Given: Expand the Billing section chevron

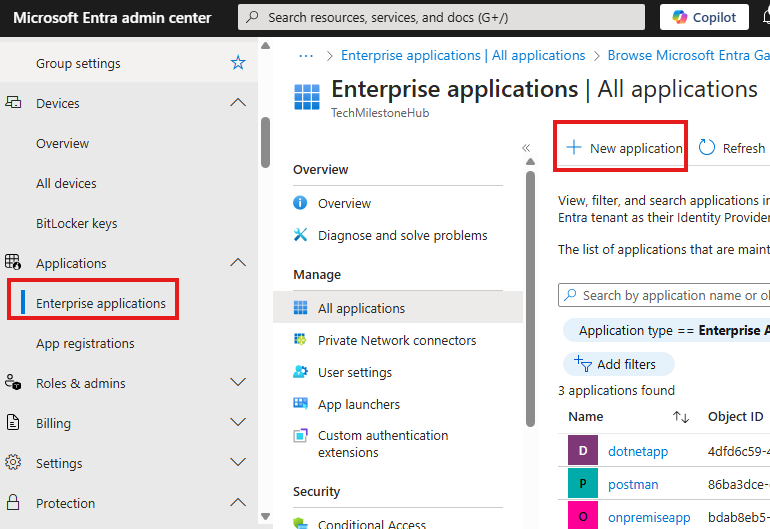Looking at the screenshot, I should pos(238,423).
